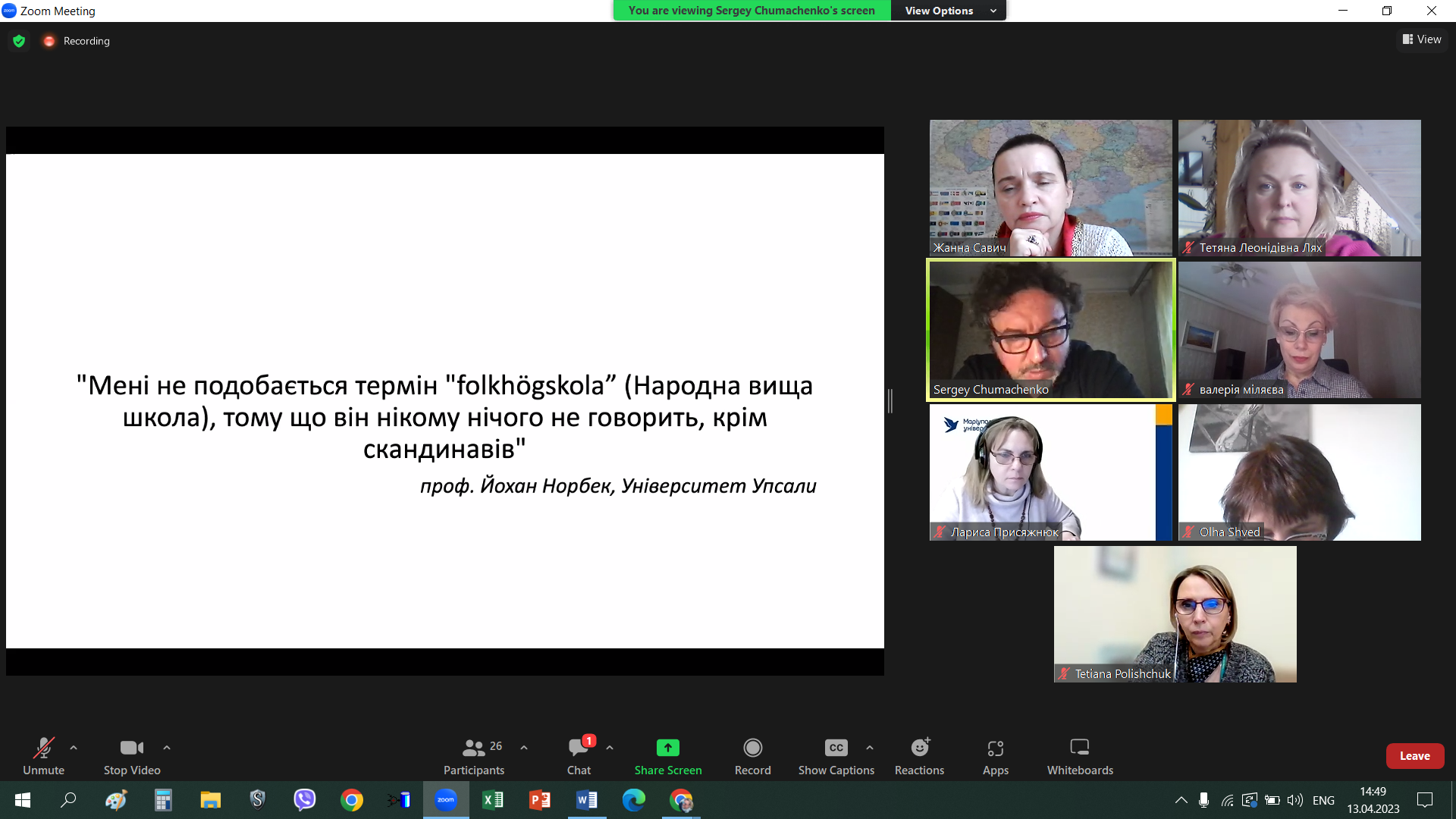Unmute the microphone

pos(43,757)
